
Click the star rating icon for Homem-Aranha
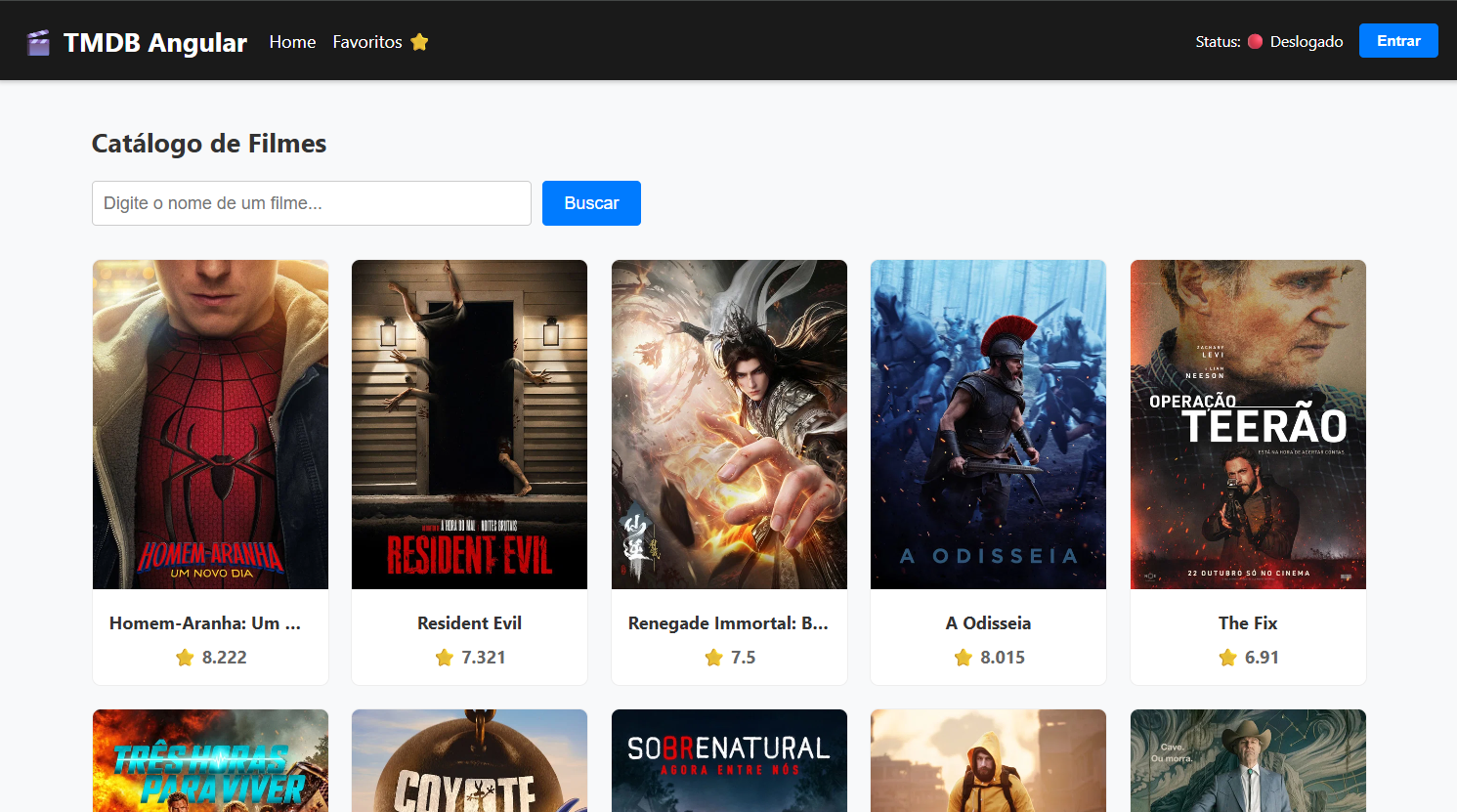(x=185, y=658)
